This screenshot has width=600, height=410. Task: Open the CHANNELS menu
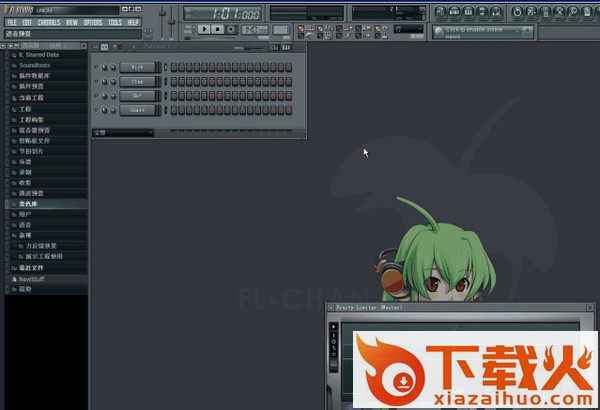click(x=49, y=23)
